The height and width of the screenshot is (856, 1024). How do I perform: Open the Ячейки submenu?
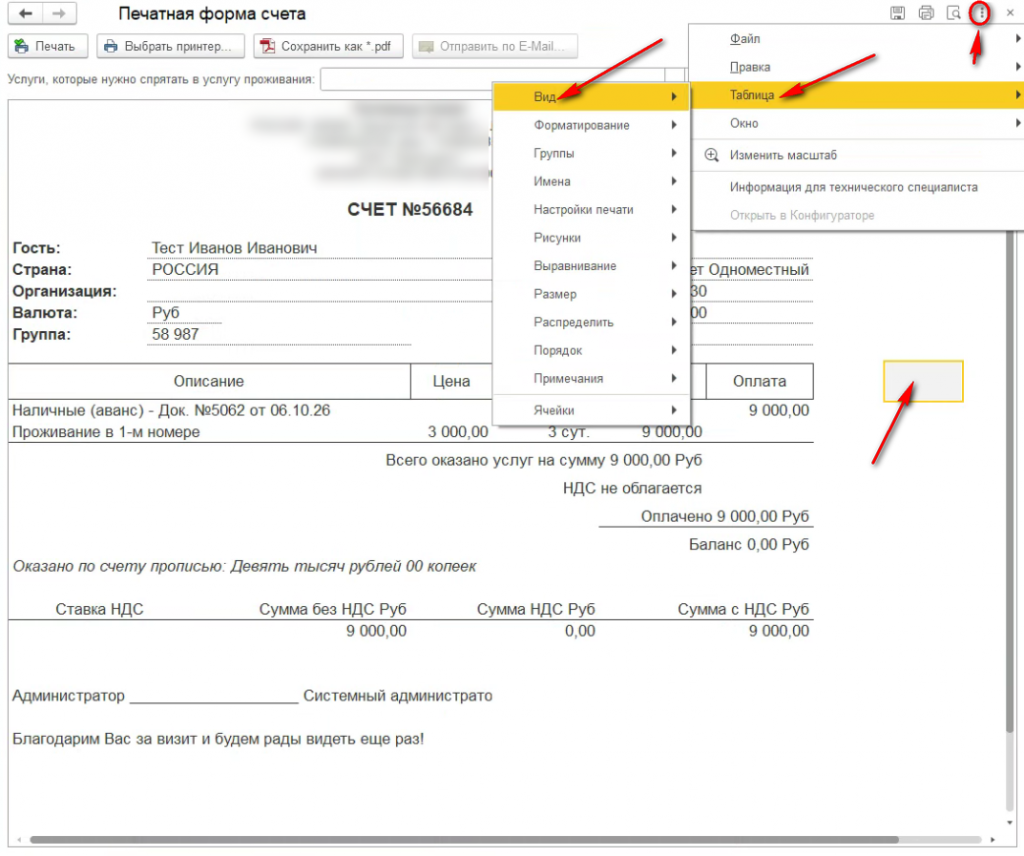tap(592, 410)
